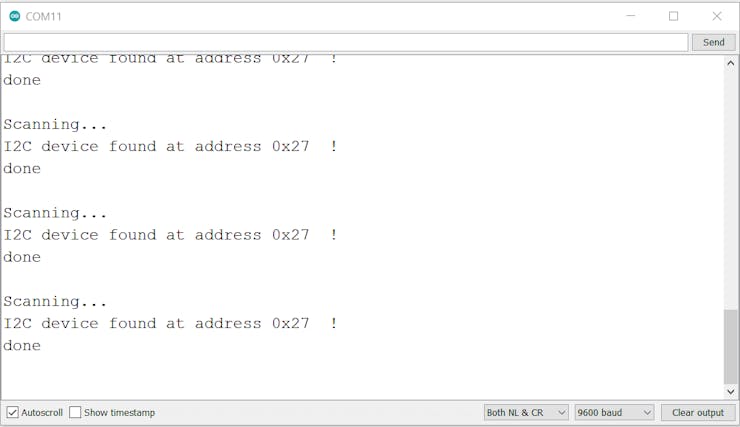Click the scrollbar up arrow
This screenshot has height=427, width=740.
click(731, 63)
